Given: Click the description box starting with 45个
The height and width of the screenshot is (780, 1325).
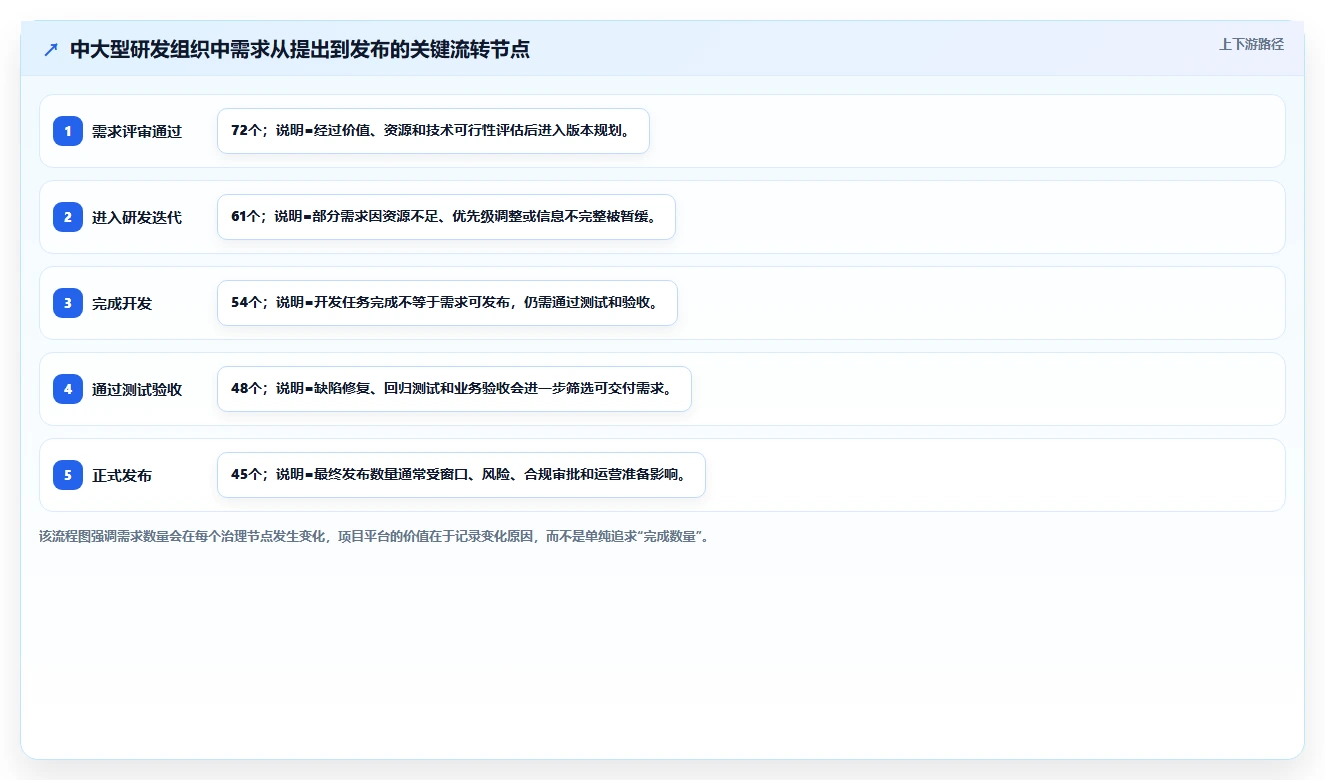Looking at the screenshot, I should [461, 475].
